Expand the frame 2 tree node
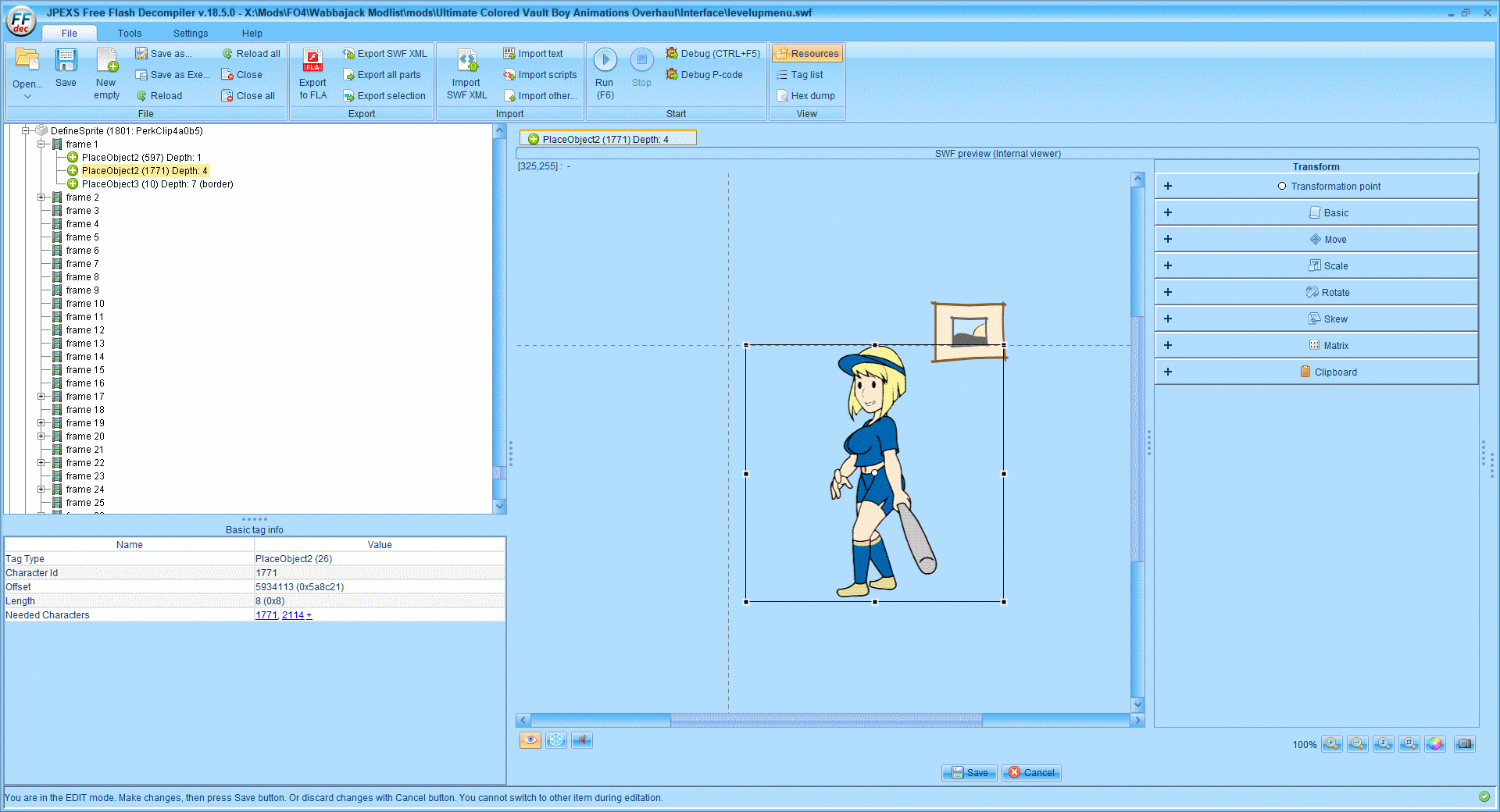Viewport: 1500px width, 812px height. click(x=41, y=198)
